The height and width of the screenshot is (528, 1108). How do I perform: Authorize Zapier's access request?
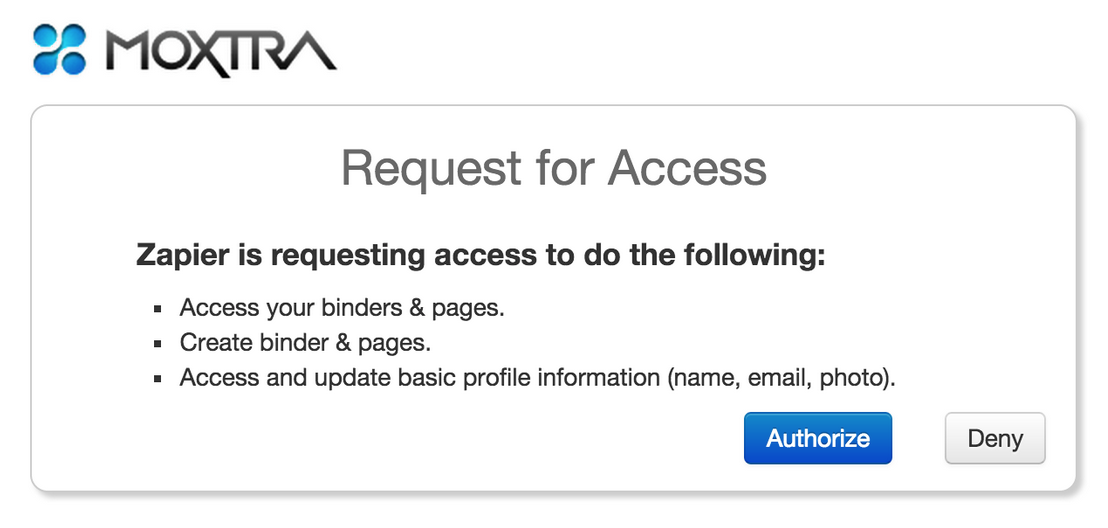[818, 438]
